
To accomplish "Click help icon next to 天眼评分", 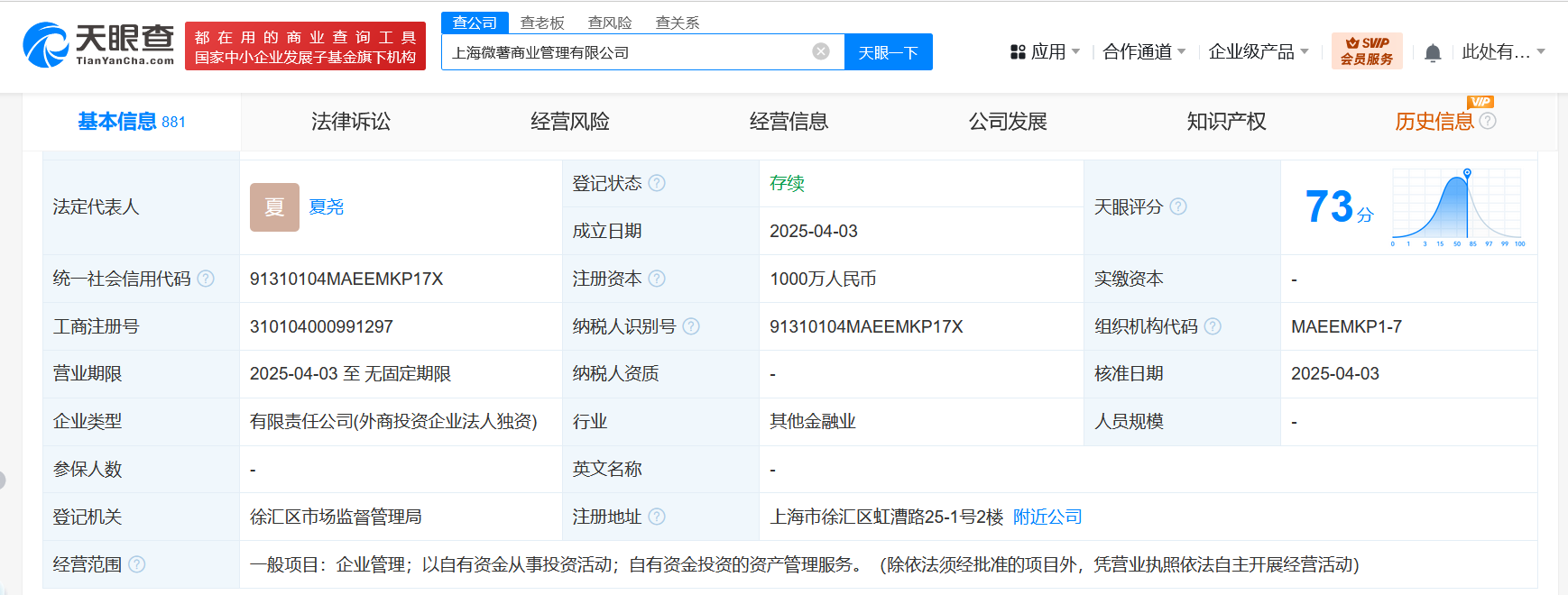I will pyautogui.click(x=1178, y=206).
